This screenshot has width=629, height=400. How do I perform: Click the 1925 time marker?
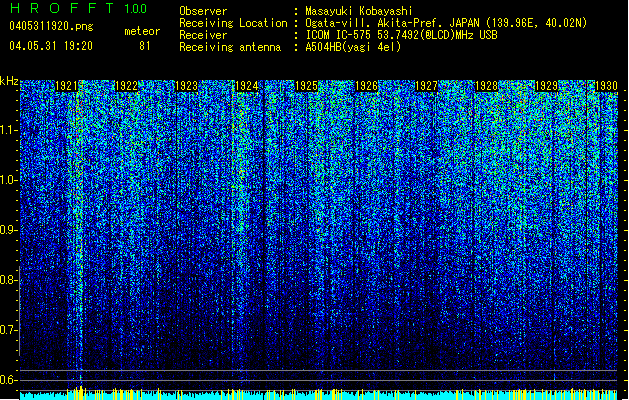tap(306, 86)
